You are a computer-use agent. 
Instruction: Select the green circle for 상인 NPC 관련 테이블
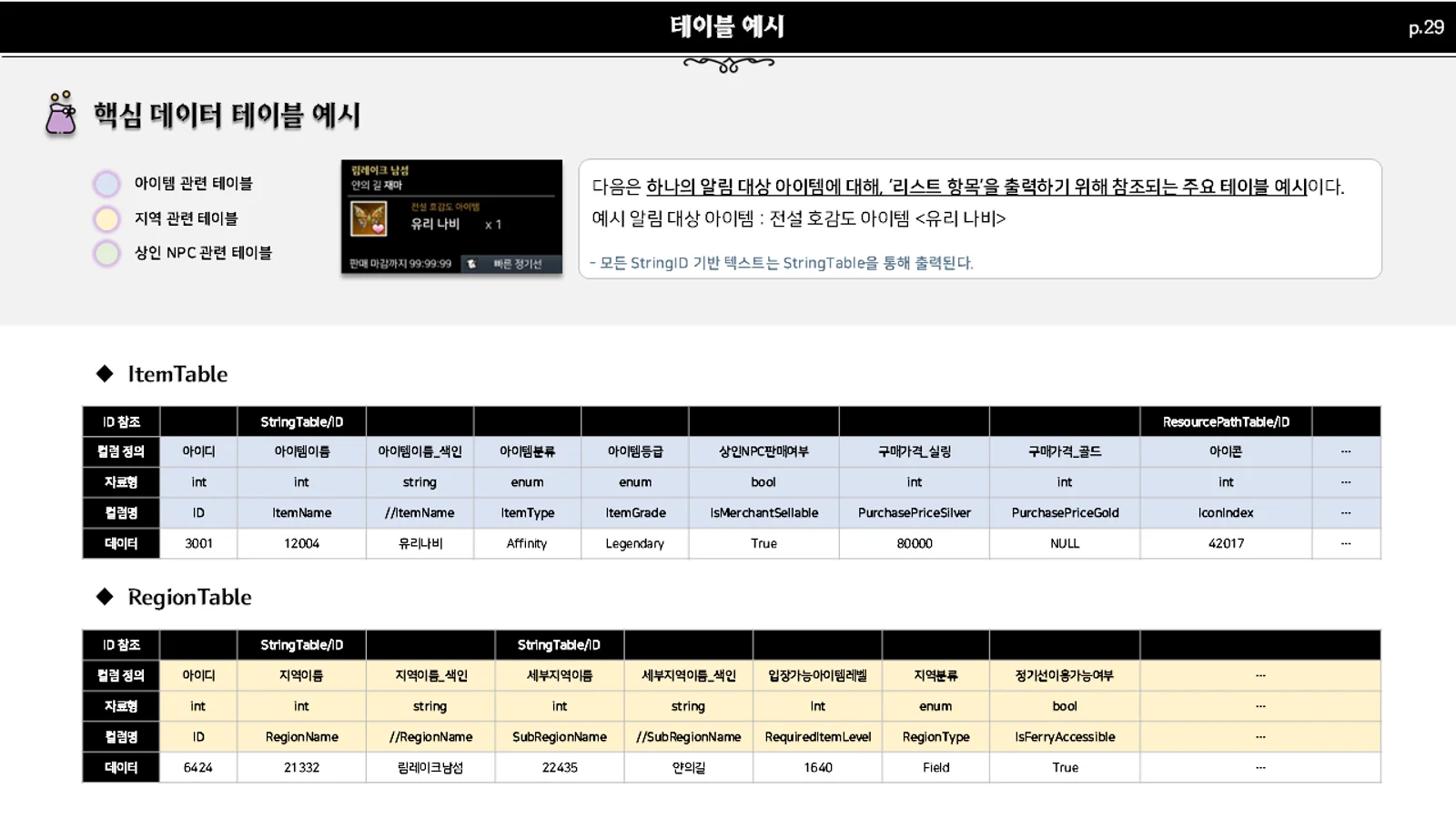tap(106, 253)
